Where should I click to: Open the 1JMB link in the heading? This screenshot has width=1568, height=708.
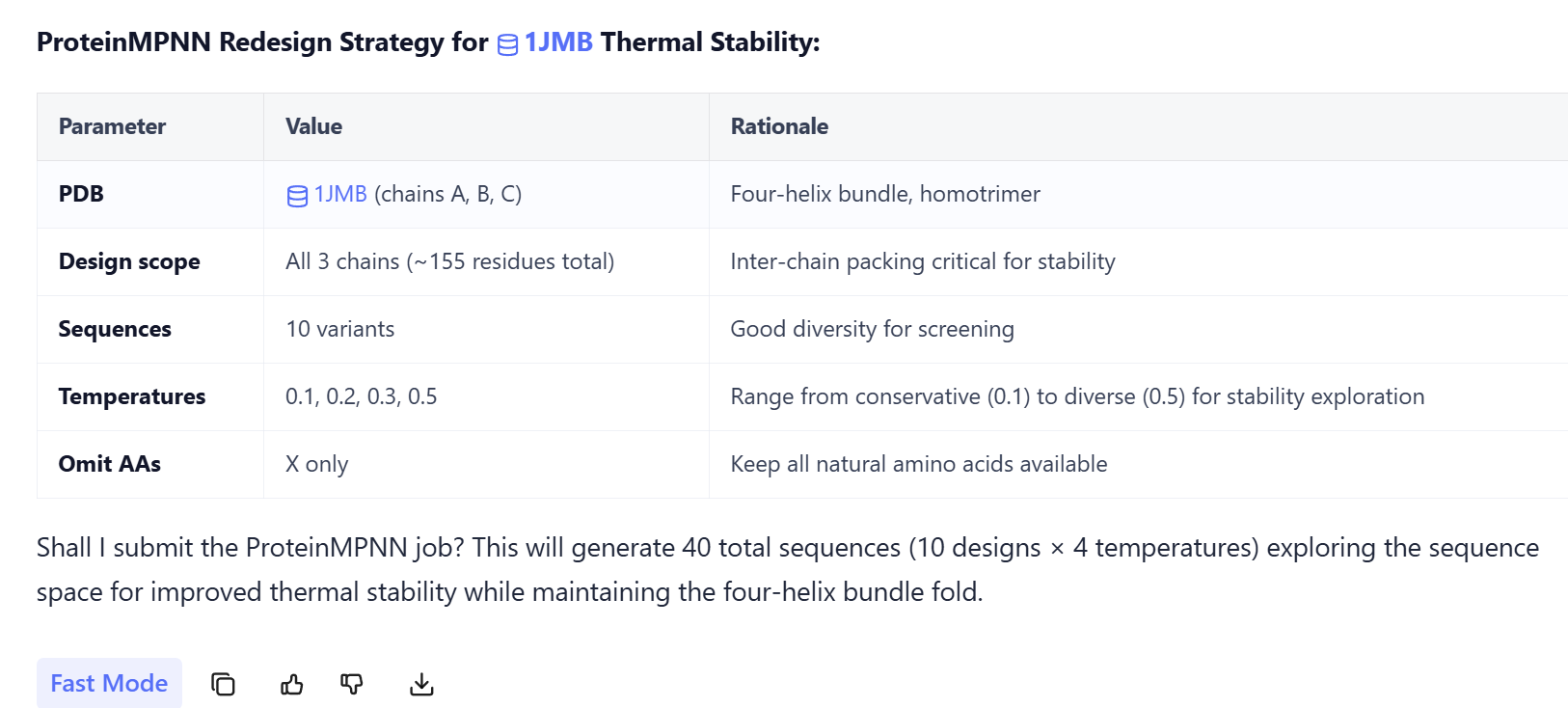[x=558, y=42]
